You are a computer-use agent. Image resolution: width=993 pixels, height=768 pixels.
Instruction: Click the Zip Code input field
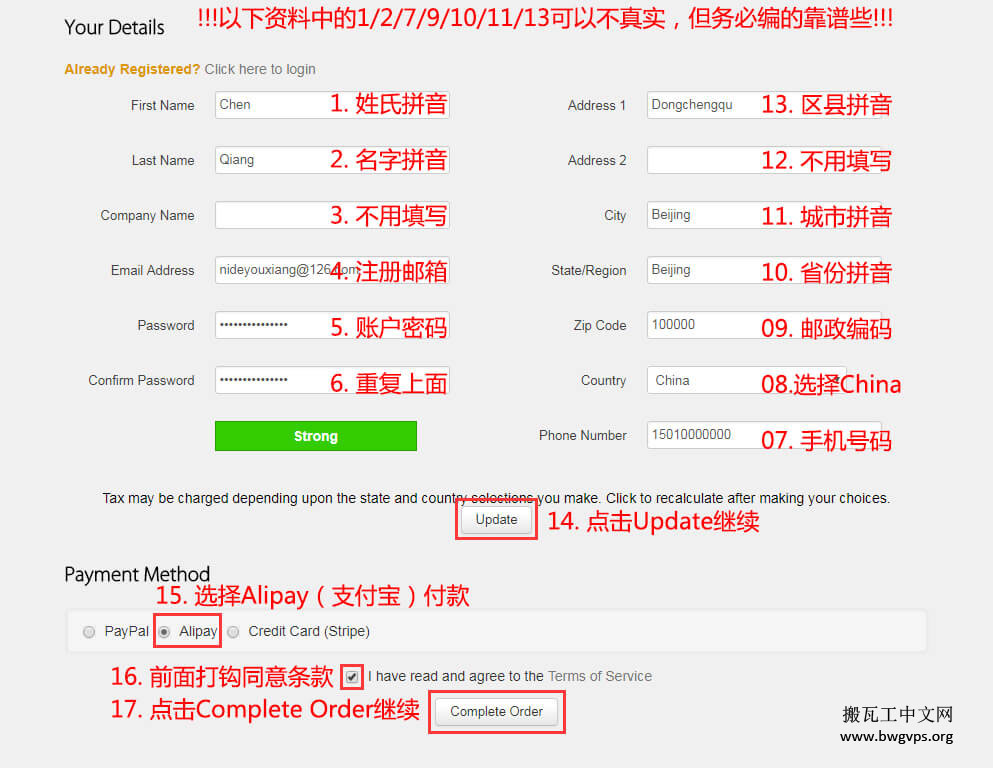[x=764, y=325]
